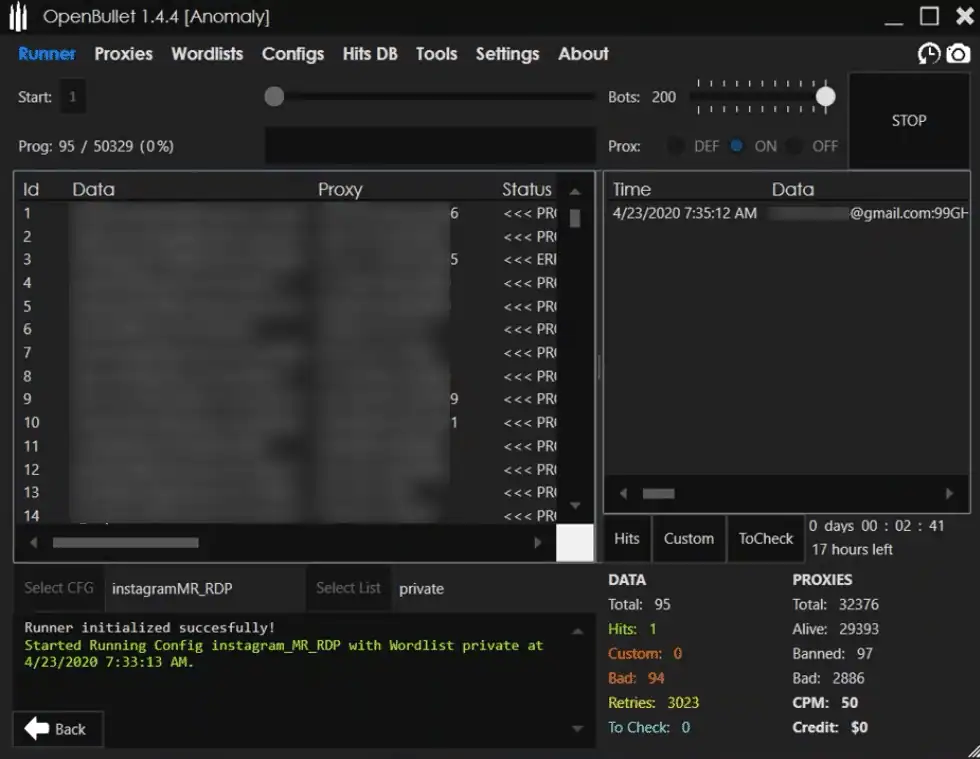Take a screenshot using the camera icon
980x759 pixels.
[958, 54]
